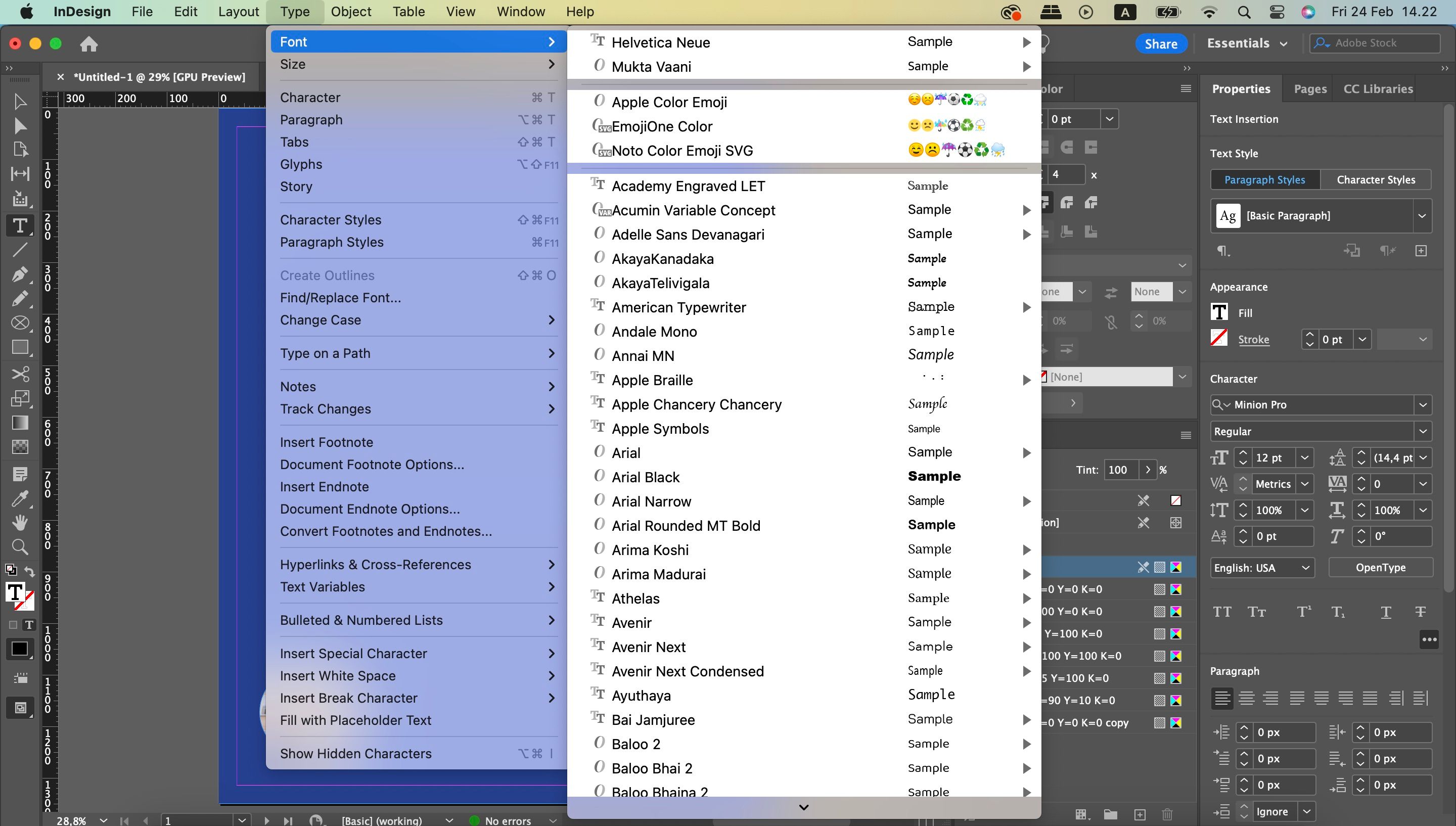1456x826 pixels.
Task: Open the Regular font style dropdown
Action: coord(1423,431)
